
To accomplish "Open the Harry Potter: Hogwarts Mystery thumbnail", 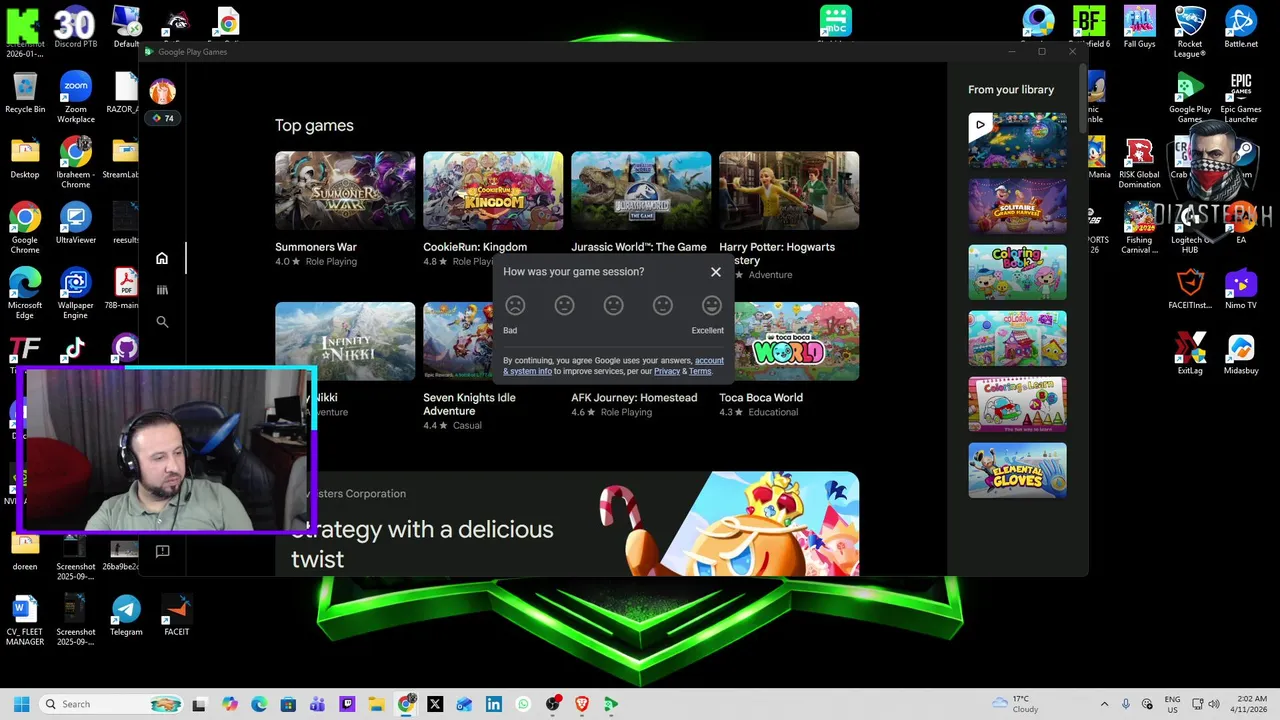I will [x=789, y=190].
